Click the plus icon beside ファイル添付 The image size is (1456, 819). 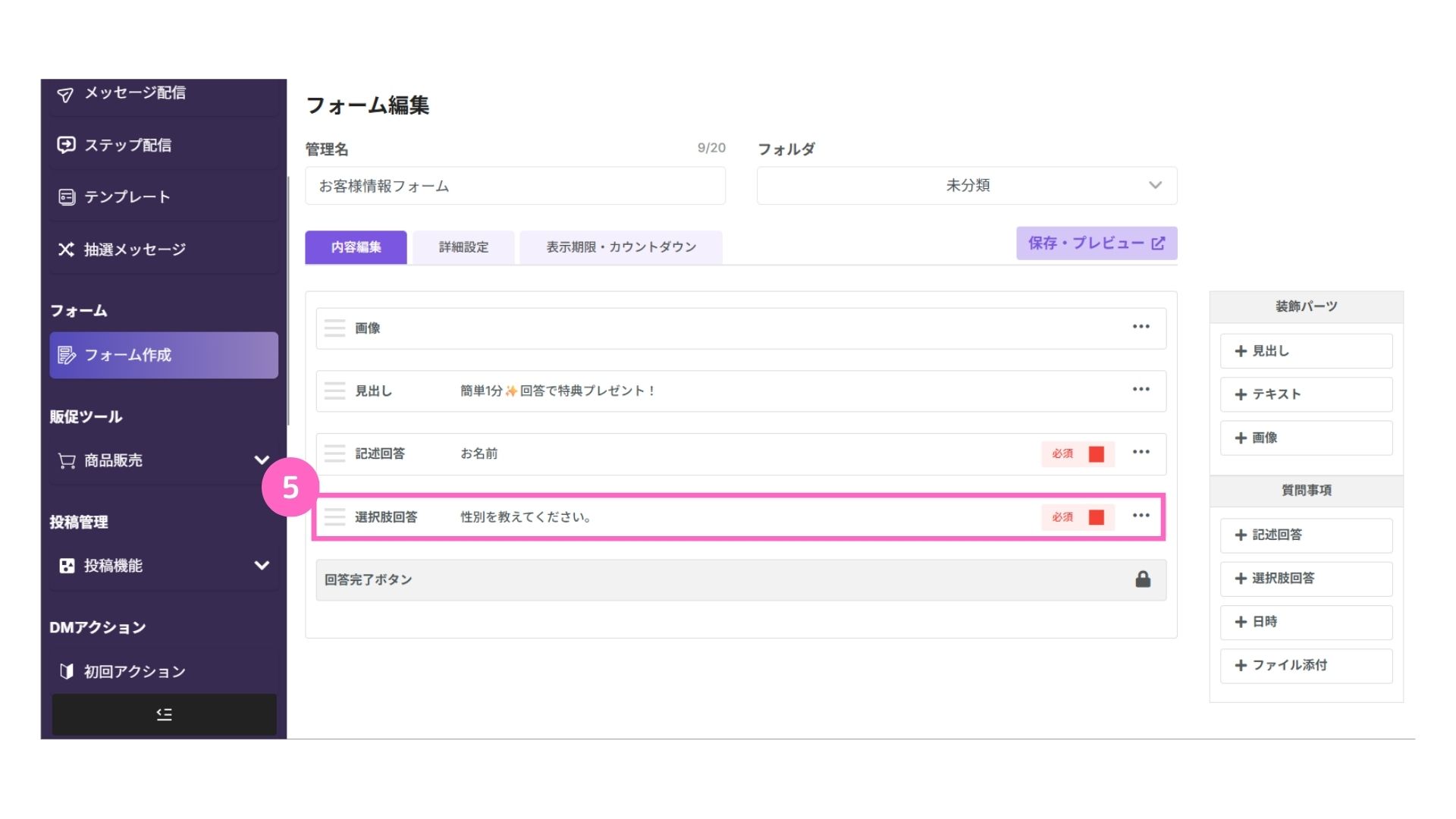tap(1241, 665)
